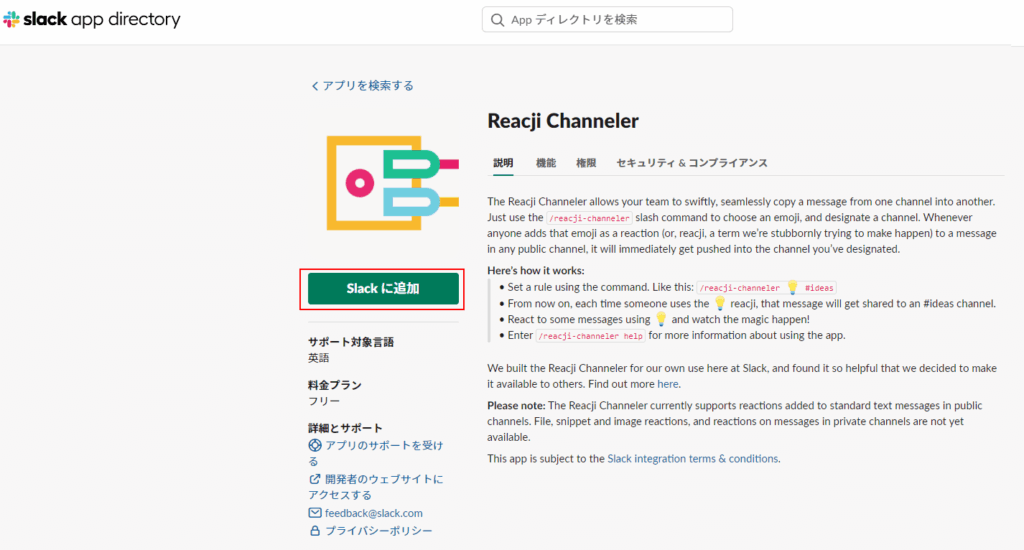The width and height of the screenshot is (1024, 550).
Task: Open the プライバシーポリシー link
Action: click(379, 531)
